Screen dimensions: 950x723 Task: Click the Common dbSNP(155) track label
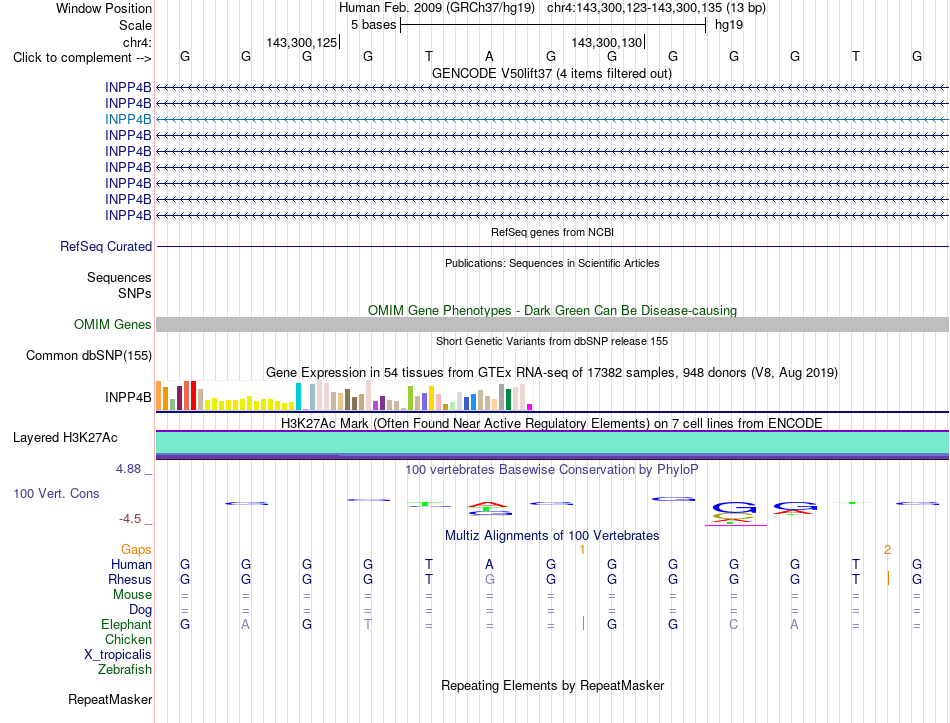89,356
